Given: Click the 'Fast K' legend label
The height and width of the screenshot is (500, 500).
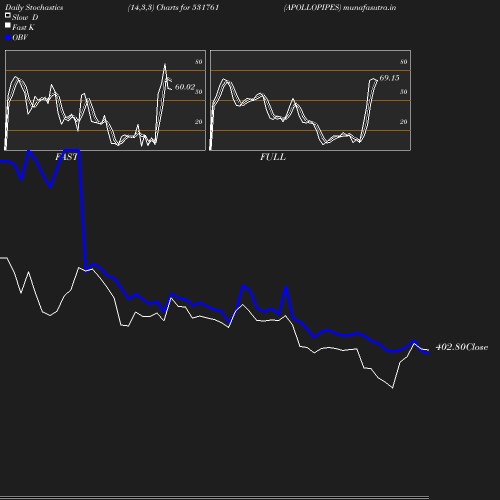Looking at the screenshot, I should [x=23, y=27].
